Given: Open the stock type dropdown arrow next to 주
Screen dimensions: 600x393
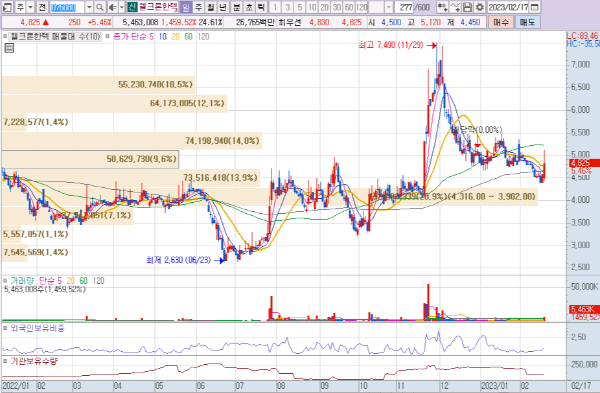Looking at the screenshot, I should click(31, 7).
